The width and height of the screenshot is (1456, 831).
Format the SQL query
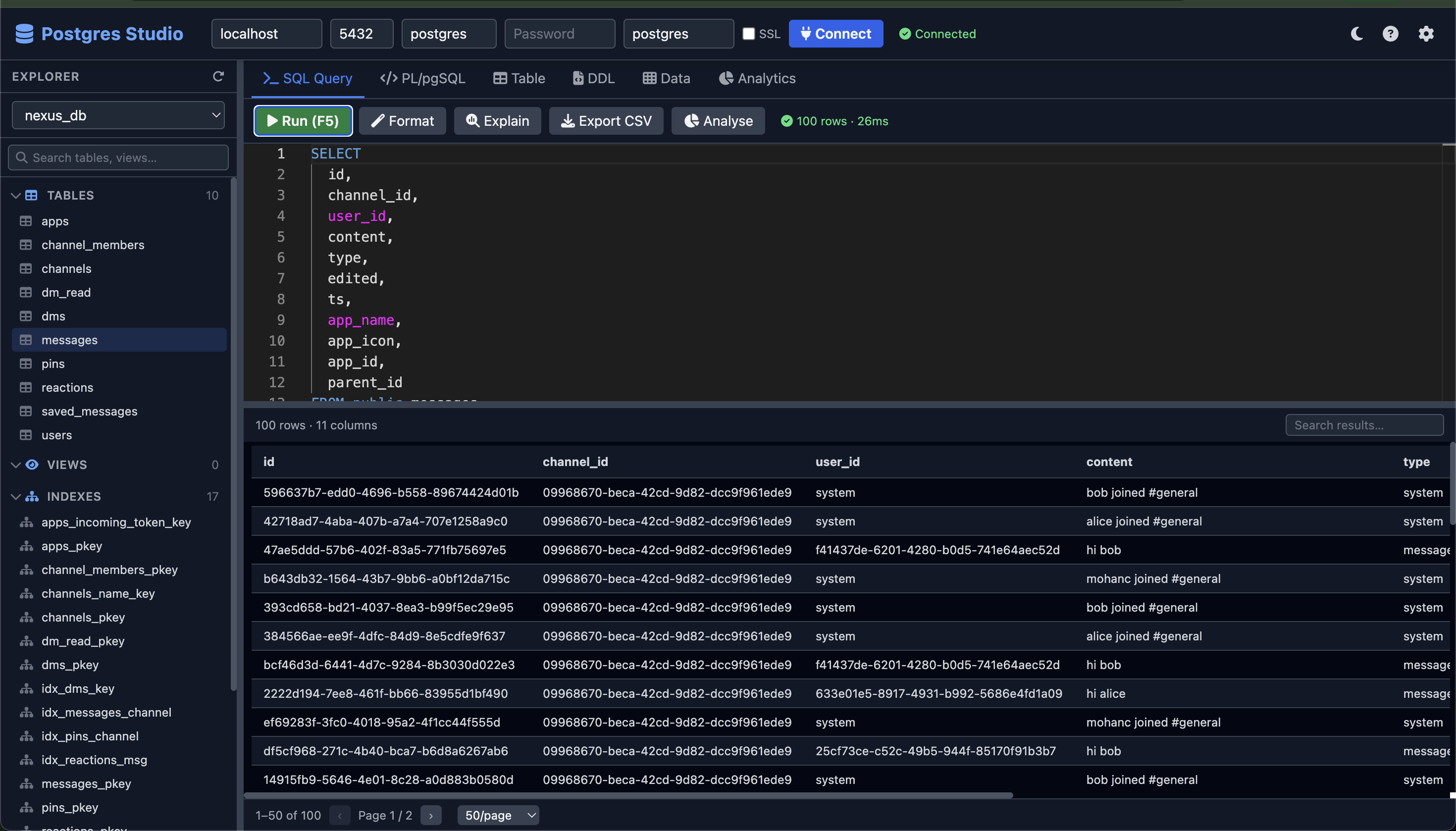403,121
